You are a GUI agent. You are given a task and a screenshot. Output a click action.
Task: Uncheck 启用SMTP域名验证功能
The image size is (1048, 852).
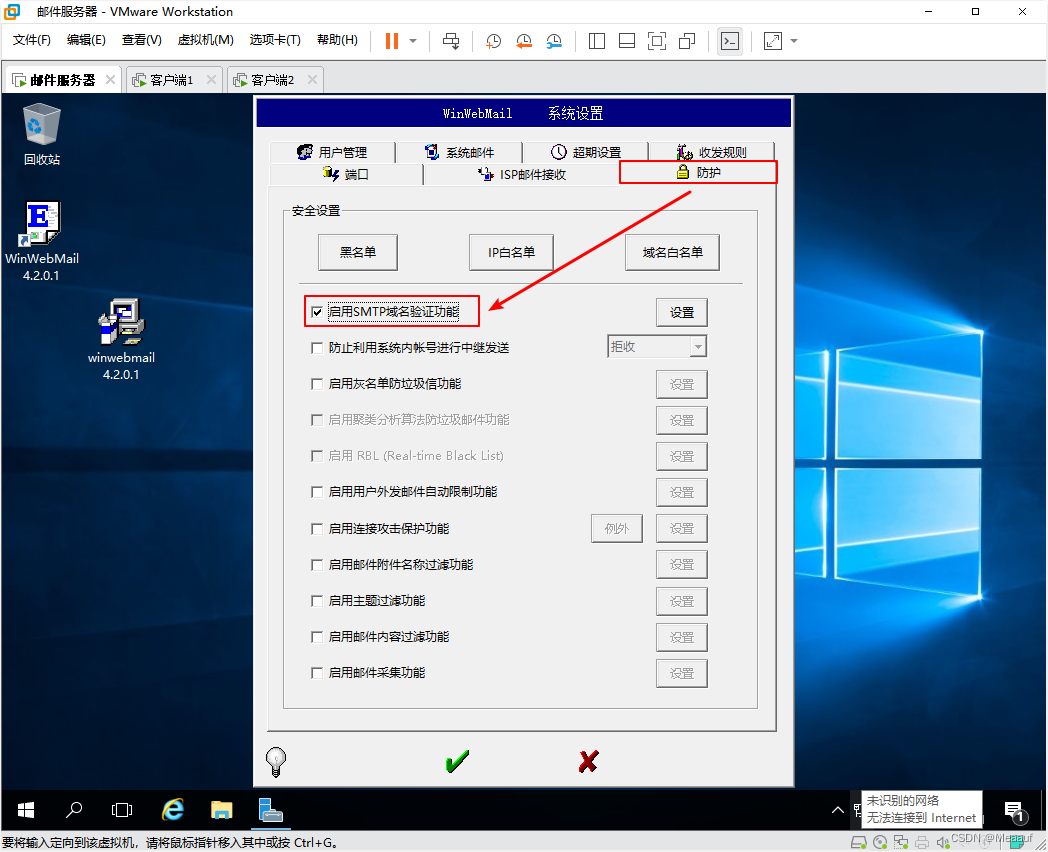[317, 312]
